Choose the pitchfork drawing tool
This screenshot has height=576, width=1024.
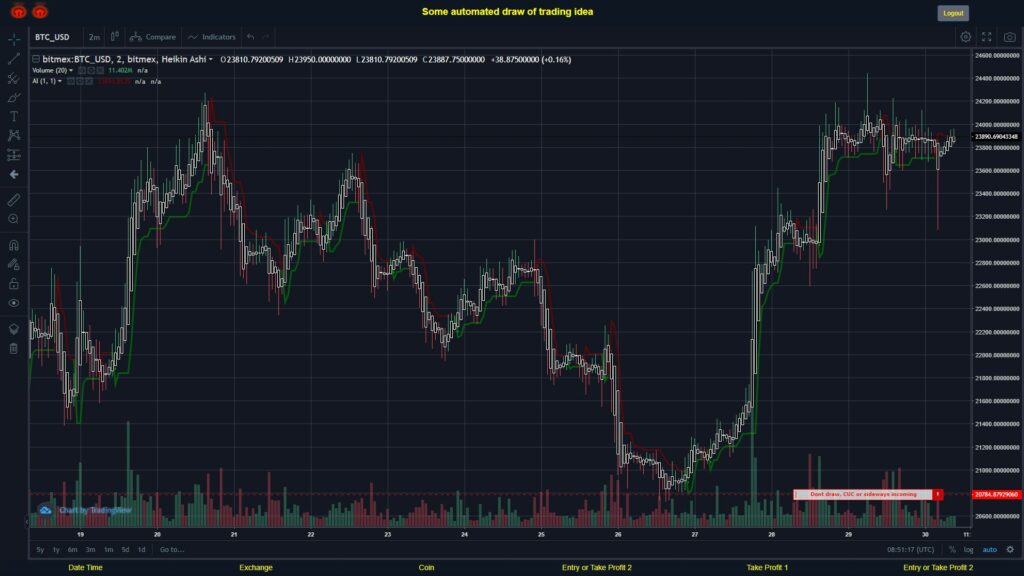[14, 78]
